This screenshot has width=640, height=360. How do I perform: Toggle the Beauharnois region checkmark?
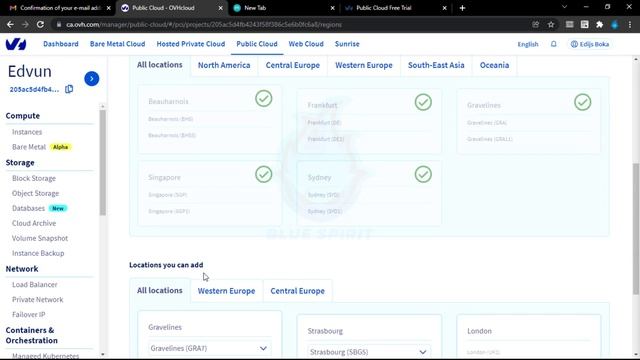click(264, 98)
